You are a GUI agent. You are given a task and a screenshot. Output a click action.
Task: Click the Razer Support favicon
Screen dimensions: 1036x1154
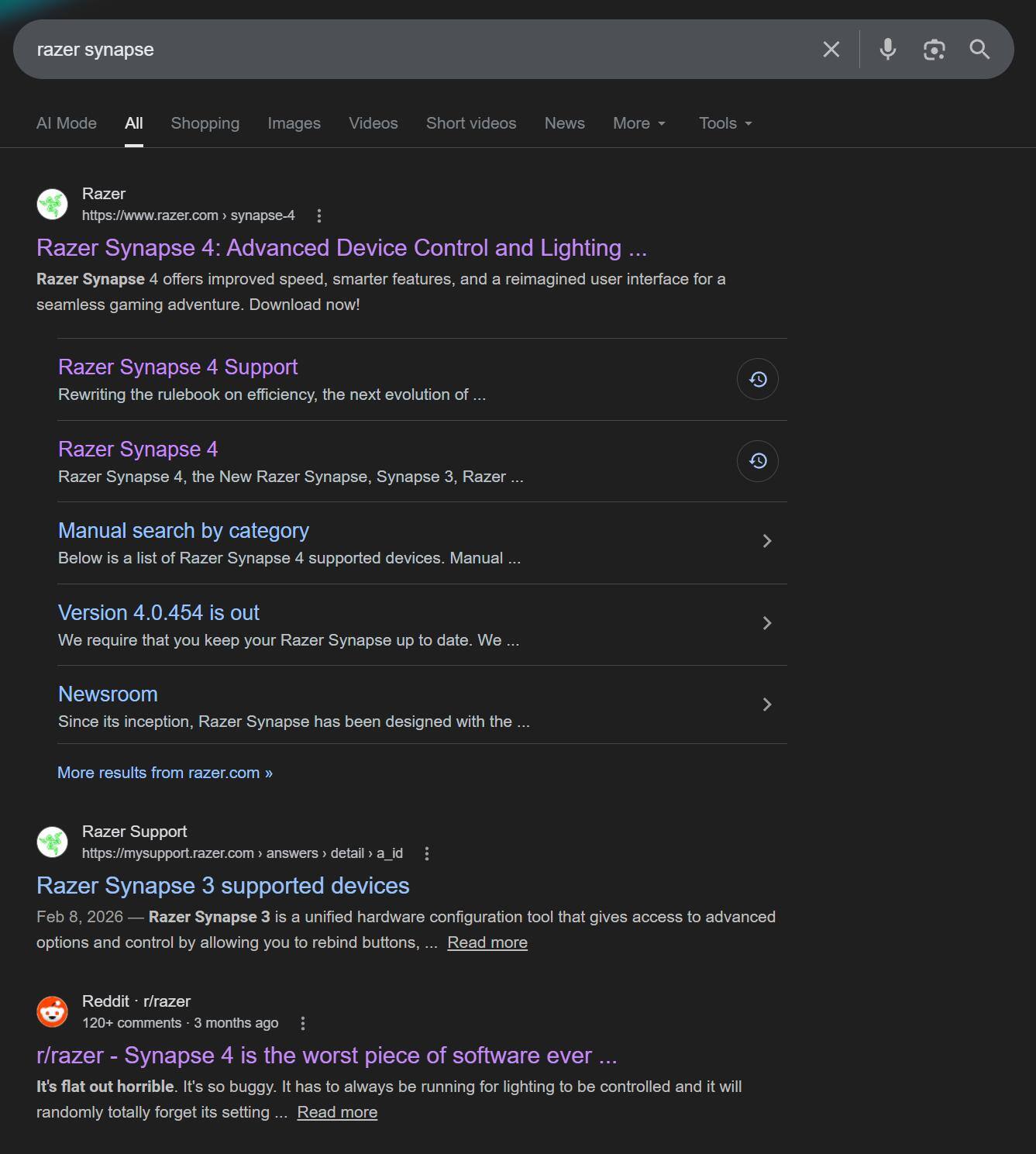[51, 842]
